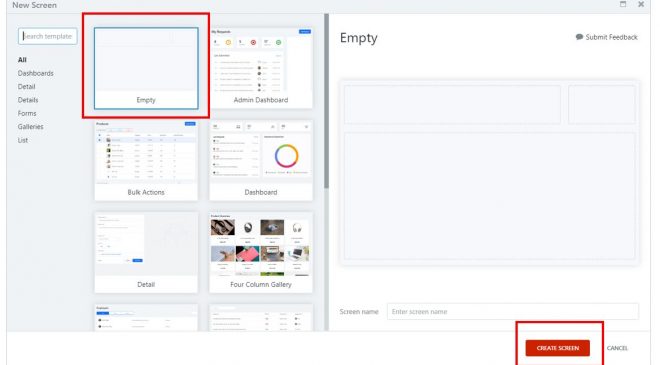Image resolution: width=660 pixels, height=365 pixels.
Task: Show the Details category templates
Action: pyautogui.click(x=28, y=100)
